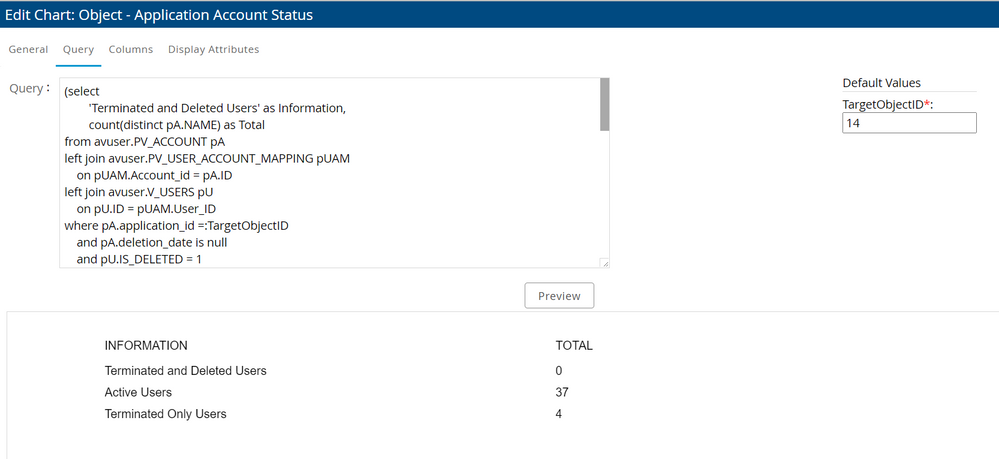Image resolution: width=999 pixels, height=459 pixels.
Task: Select the Active Users row label
Action: pyautogui.click(x=138, y=393)
